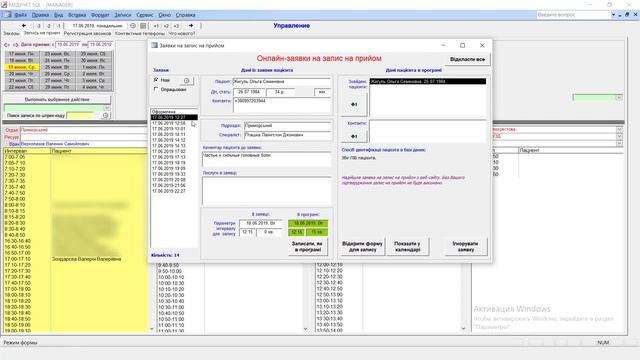Click the Коментар пацієнта text field
Image resolution: width=640 pixels, height=360 pixels.
(267, 159)
